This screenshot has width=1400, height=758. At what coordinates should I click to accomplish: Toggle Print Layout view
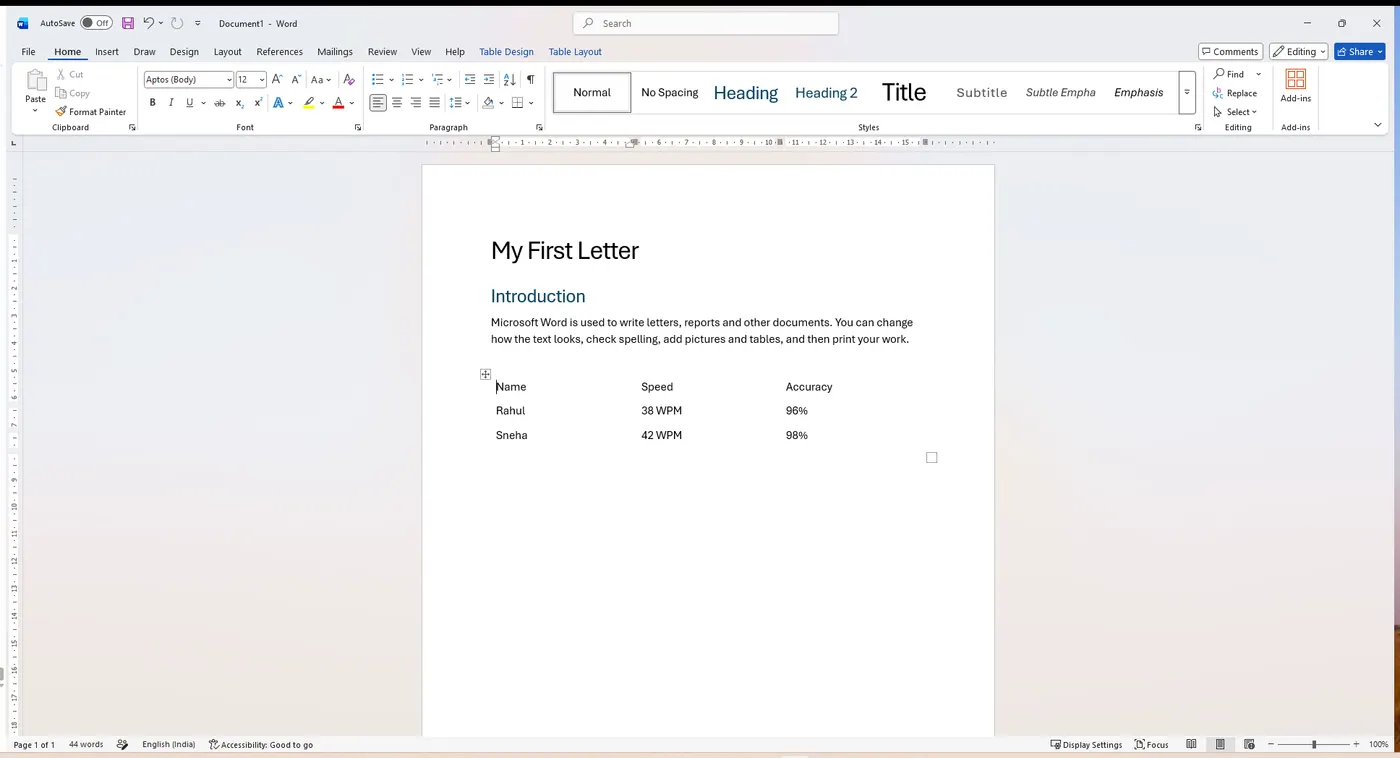pyautogui.click(x=1220, y=744)
